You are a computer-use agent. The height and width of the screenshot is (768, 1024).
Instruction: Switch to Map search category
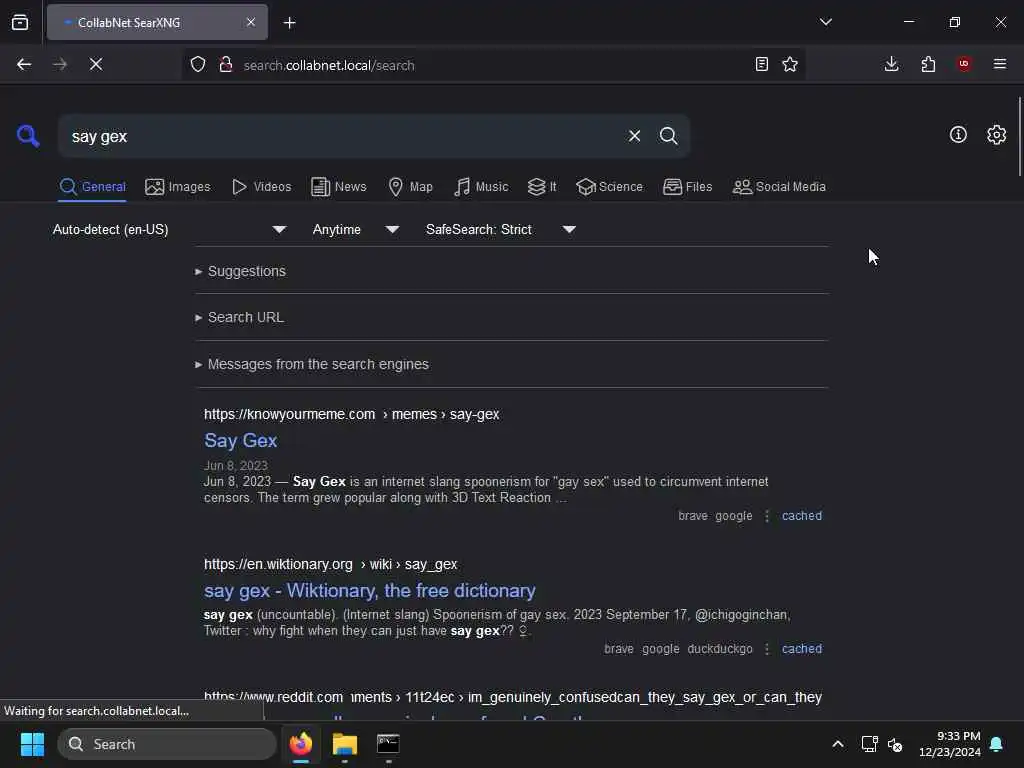coord(410,187)
